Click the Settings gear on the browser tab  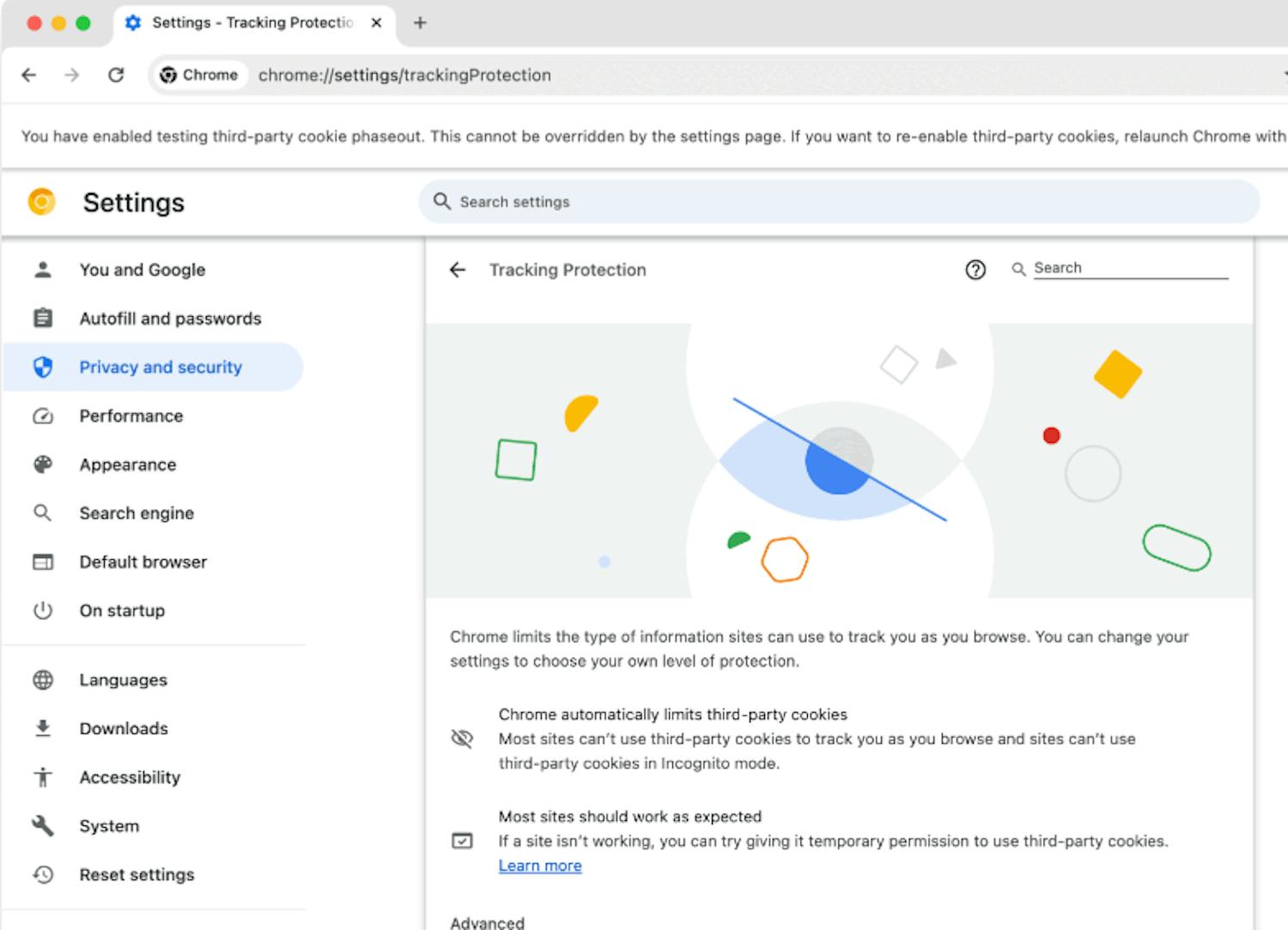[133, 23]
